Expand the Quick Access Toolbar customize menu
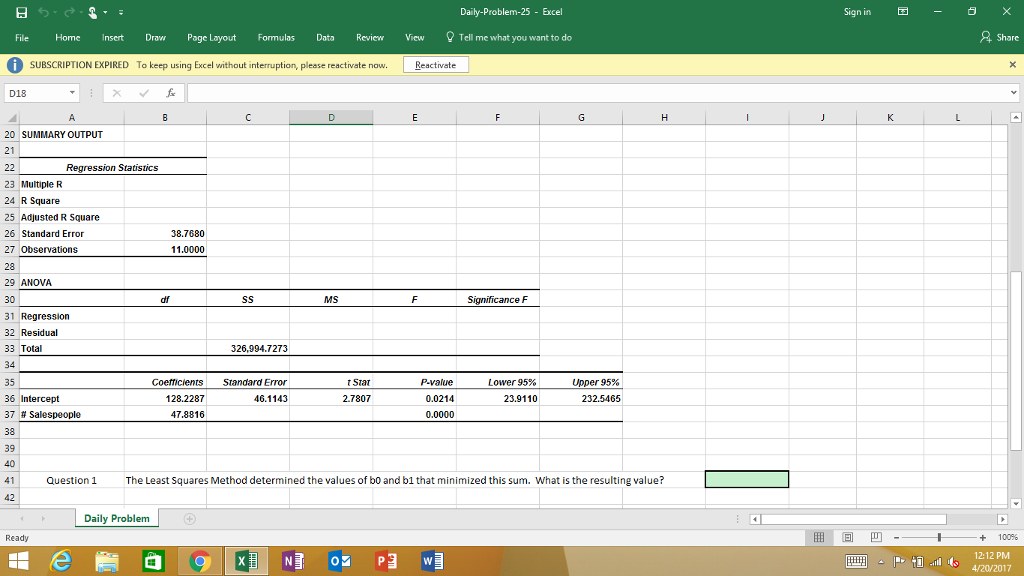Viewport: 1024px width, 576px height. (120, 12)
